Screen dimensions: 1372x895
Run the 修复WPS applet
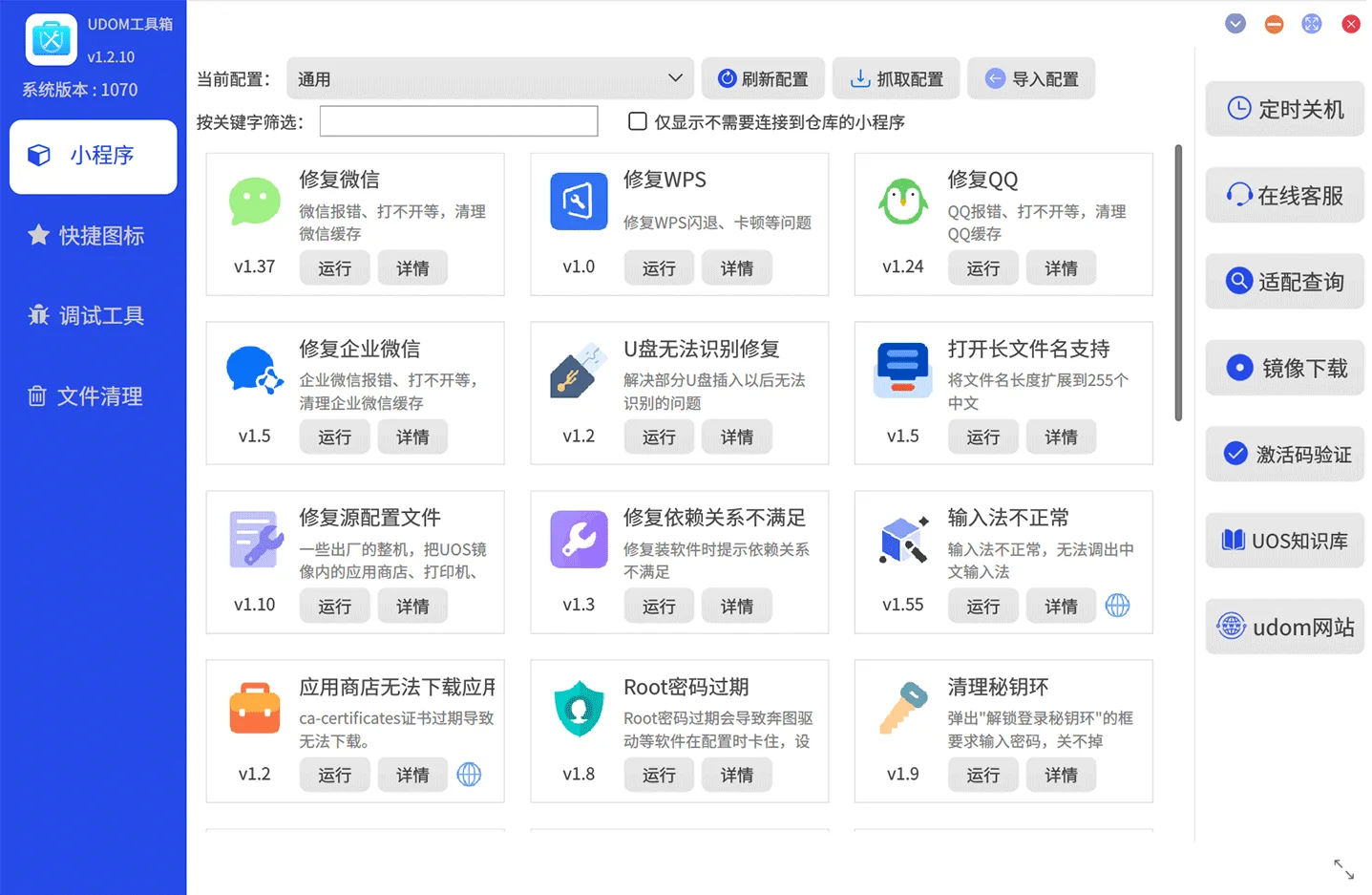coord(659,267)
